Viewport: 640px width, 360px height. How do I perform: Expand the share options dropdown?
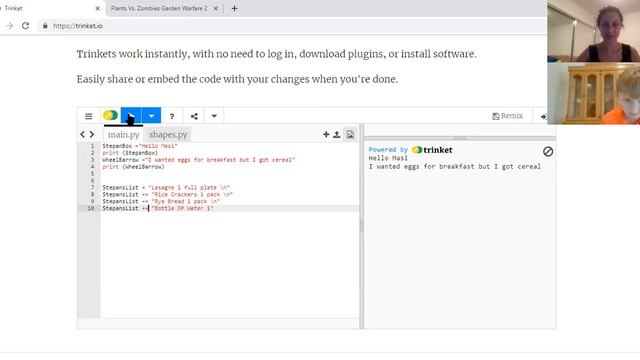point(214,116)
